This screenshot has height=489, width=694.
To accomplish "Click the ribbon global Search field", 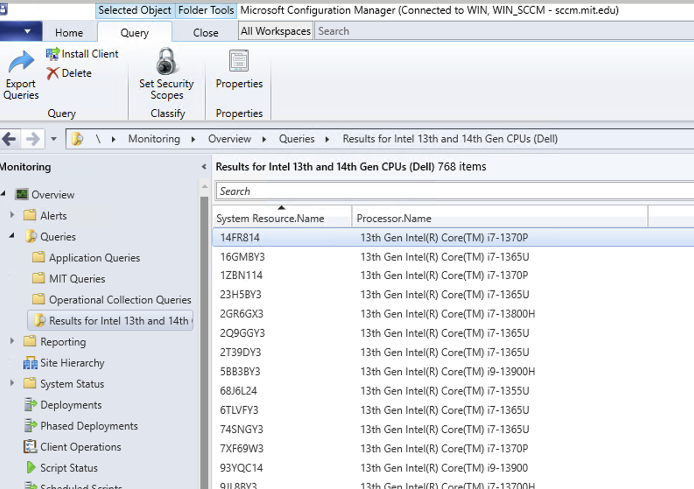I will pos(504,31).
